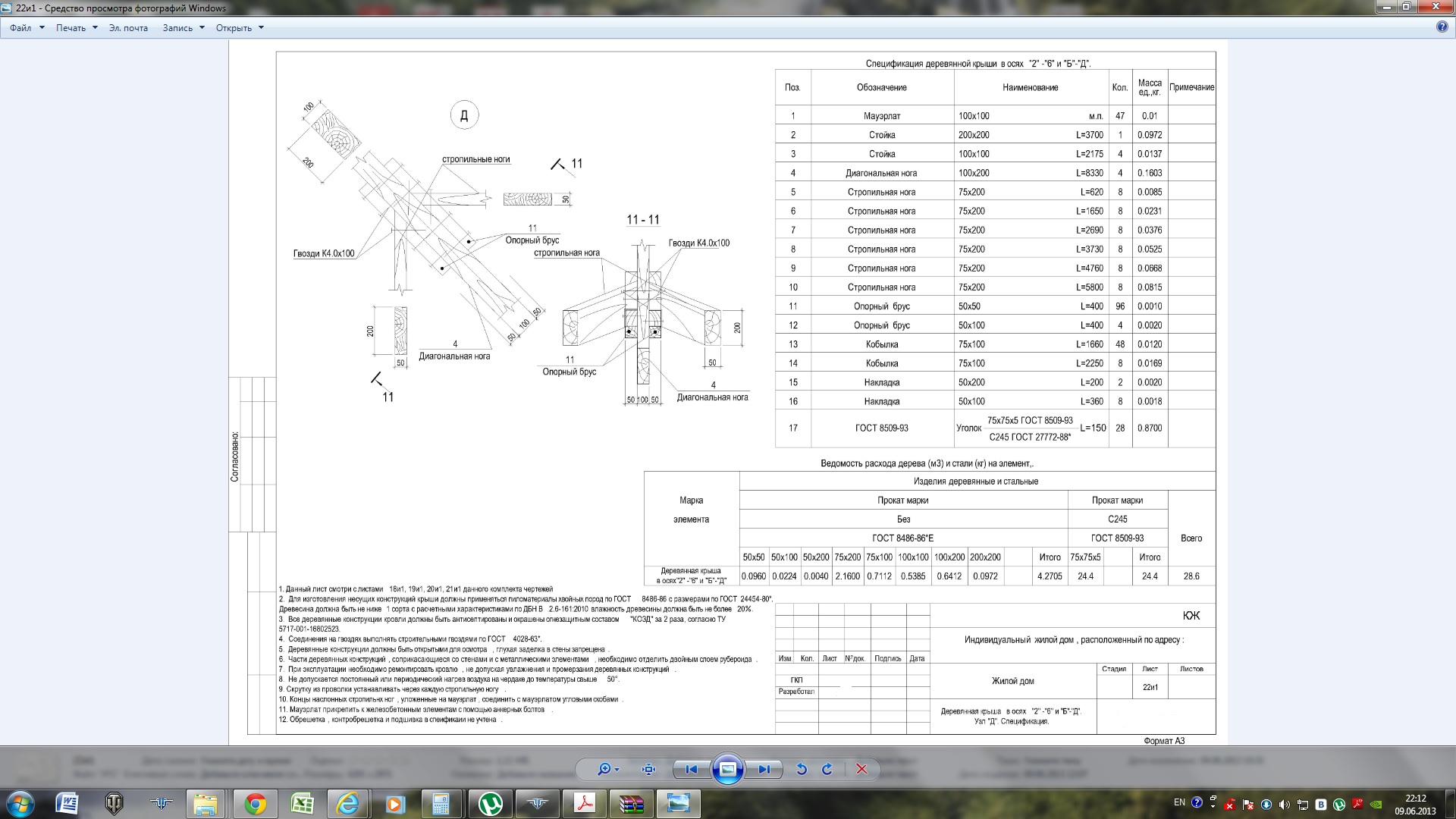1456x819 pixels.
Task: Open the volume control in the tray
Action: pyautogui.click(x=1284, y=805)
